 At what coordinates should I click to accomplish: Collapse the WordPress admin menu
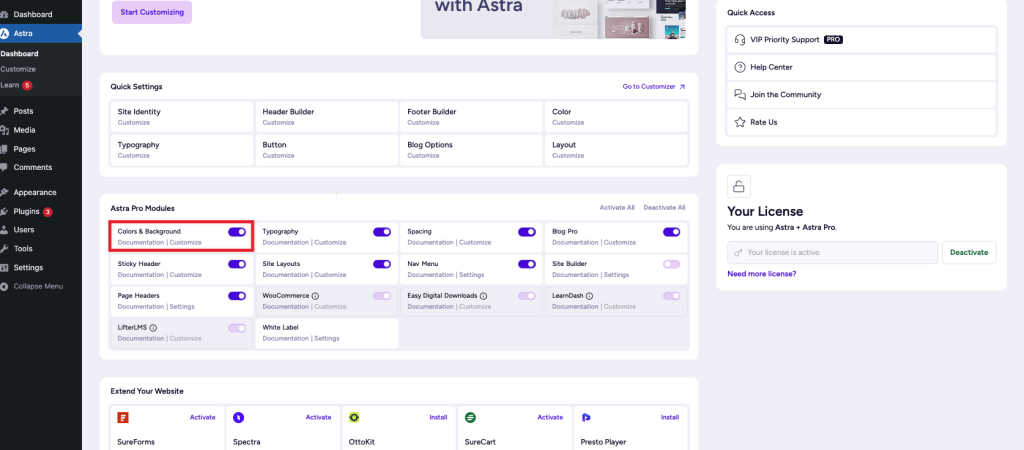38,286
